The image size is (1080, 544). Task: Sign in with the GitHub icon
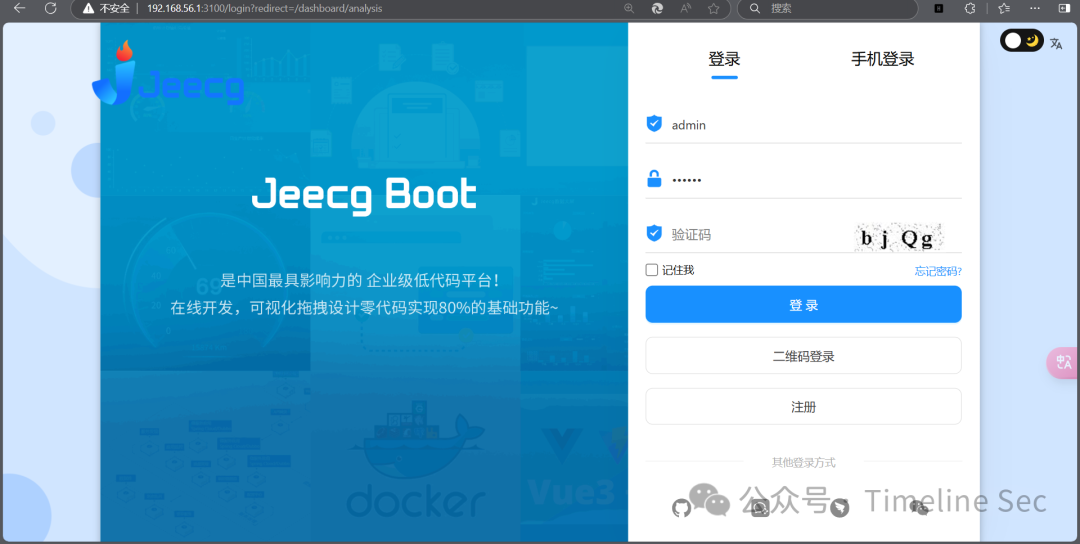pyautogui.click(x=681, y=508)
